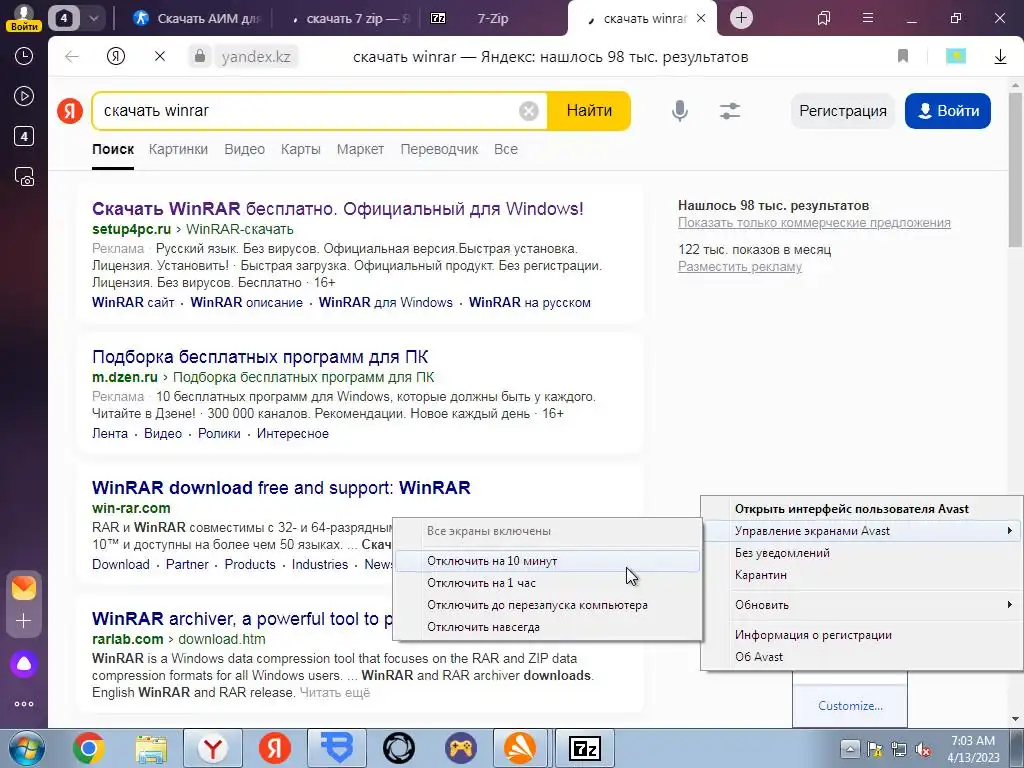This screenshot has width=1024, height=768.
Task: Click the Yandex Я button in address bar
Action: pos(116,57)
